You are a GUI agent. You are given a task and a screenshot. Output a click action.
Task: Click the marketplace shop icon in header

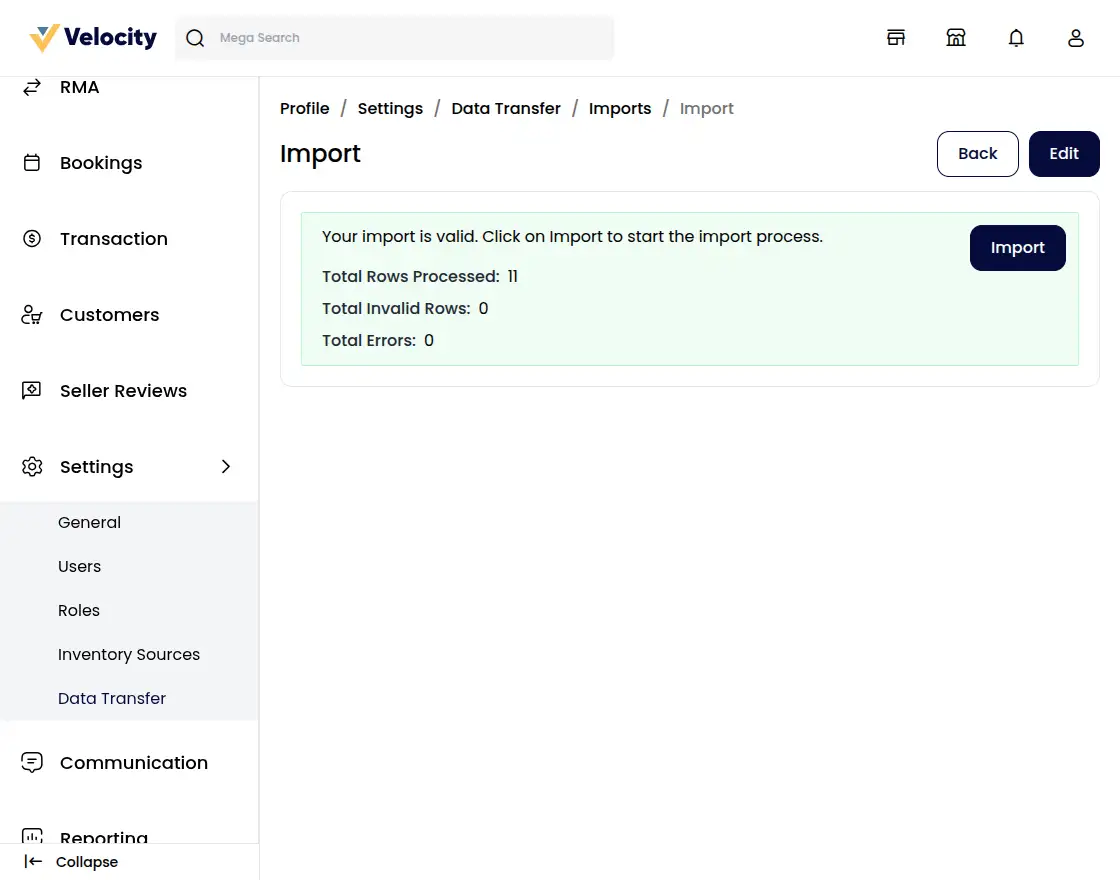click(x=956, y=38)
